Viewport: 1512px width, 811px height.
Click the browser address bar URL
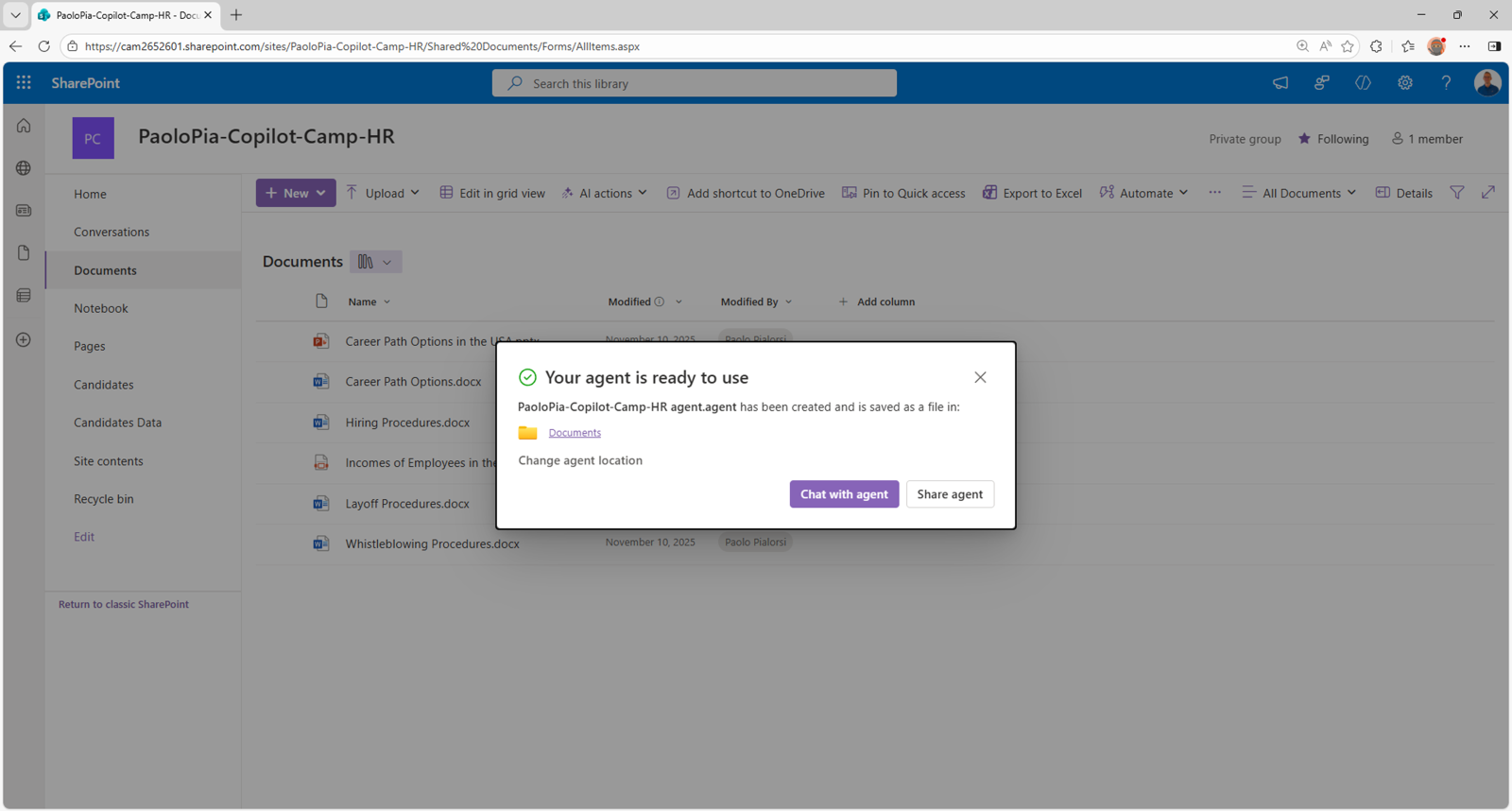click(x=362, y=46)
